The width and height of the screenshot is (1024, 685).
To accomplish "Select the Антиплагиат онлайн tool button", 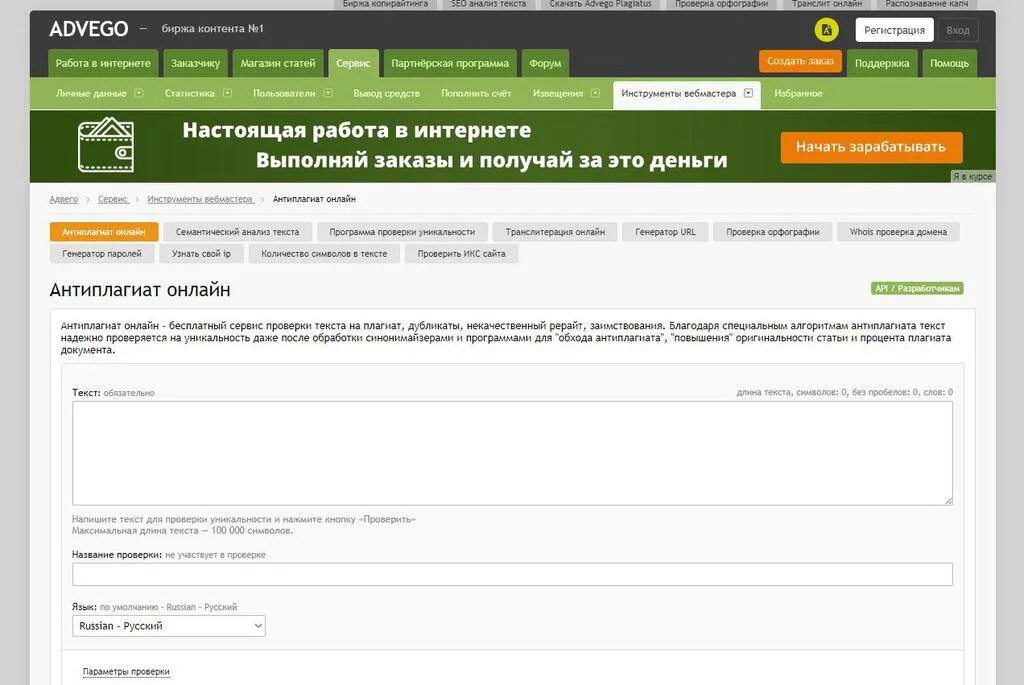I will pos(104,232).
